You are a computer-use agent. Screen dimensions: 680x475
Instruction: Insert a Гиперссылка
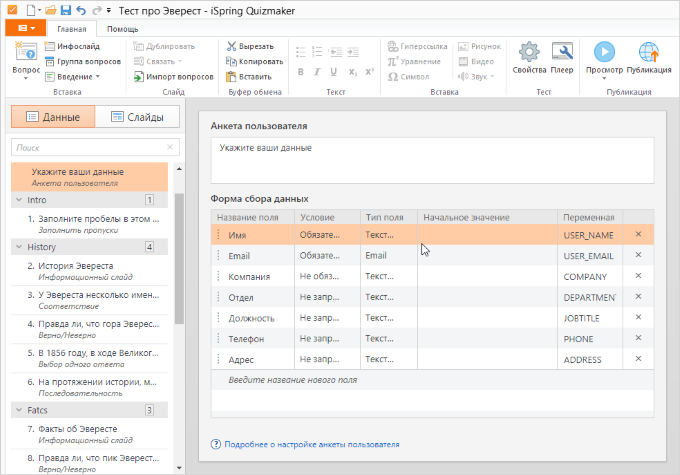417,46
